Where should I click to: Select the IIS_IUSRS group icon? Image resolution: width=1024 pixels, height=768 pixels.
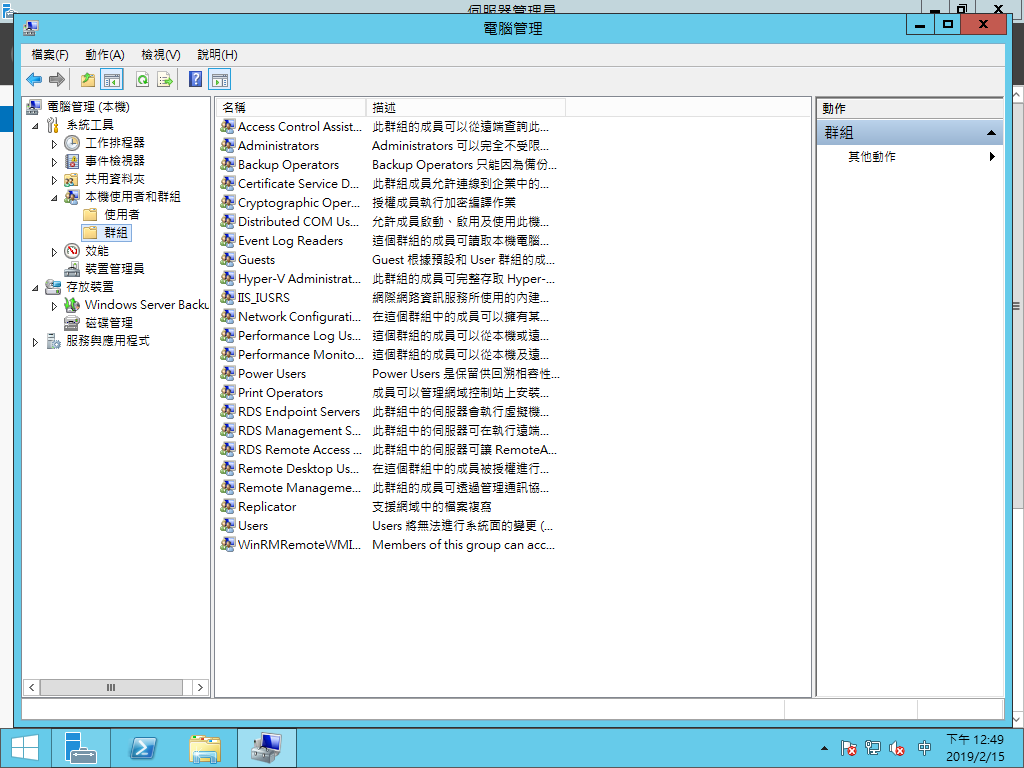point(227,297)
